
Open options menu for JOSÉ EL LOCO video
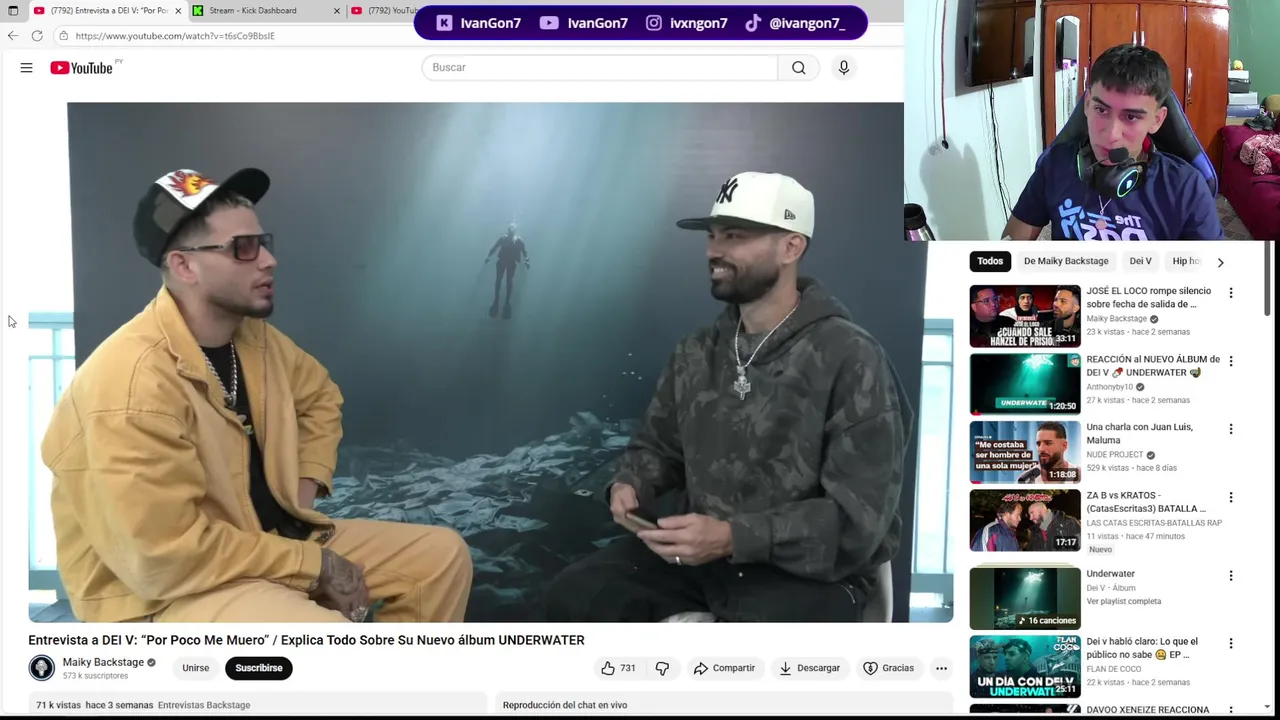click(1231, 293)
